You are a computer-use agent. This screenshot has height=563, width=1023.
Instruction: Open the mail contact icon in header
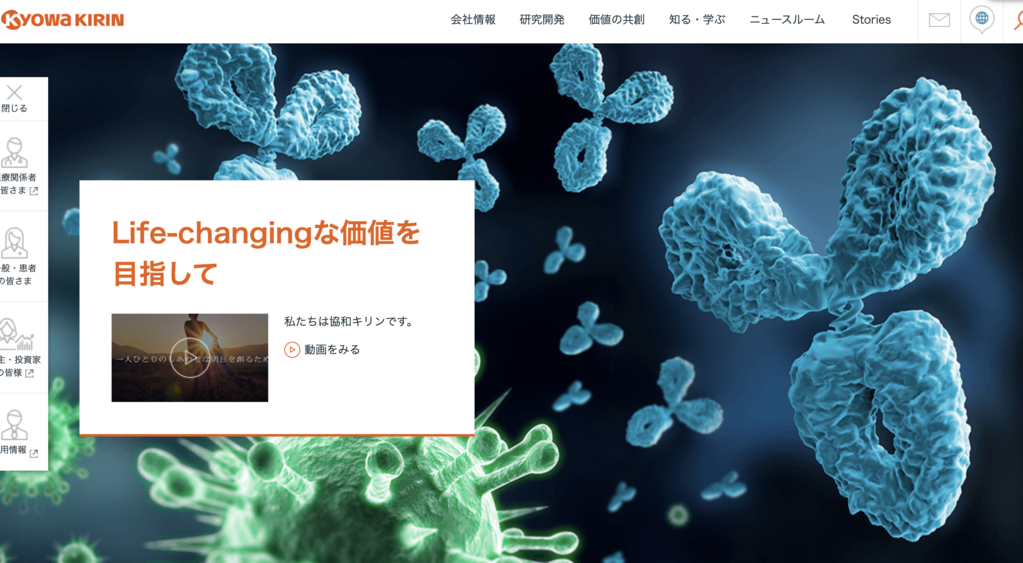coord(939,20)
